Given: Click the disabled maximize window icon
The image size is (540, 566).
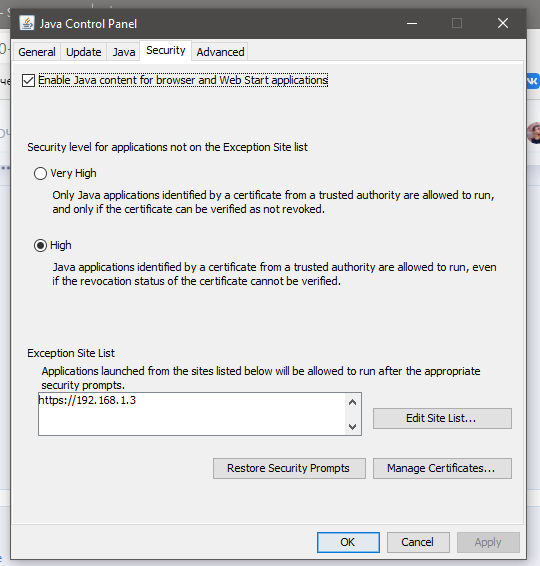Looking at the screenshot, I should point(457,23).
